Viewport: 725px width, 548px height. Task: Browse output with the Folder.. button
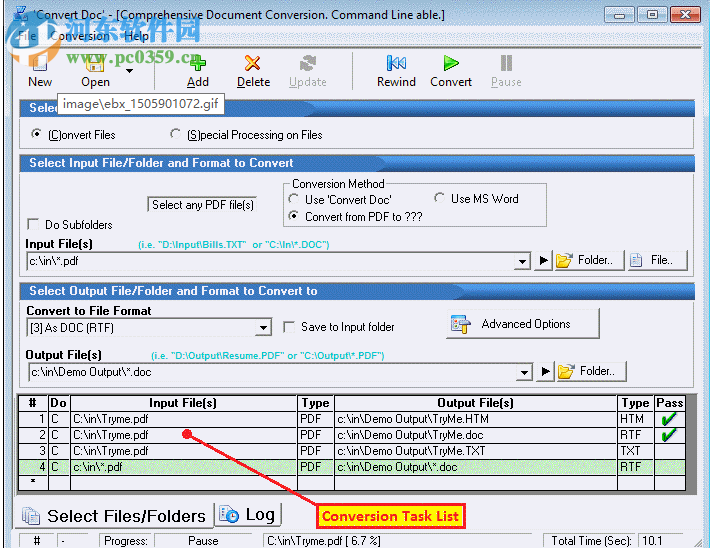[x=591, y=371]
